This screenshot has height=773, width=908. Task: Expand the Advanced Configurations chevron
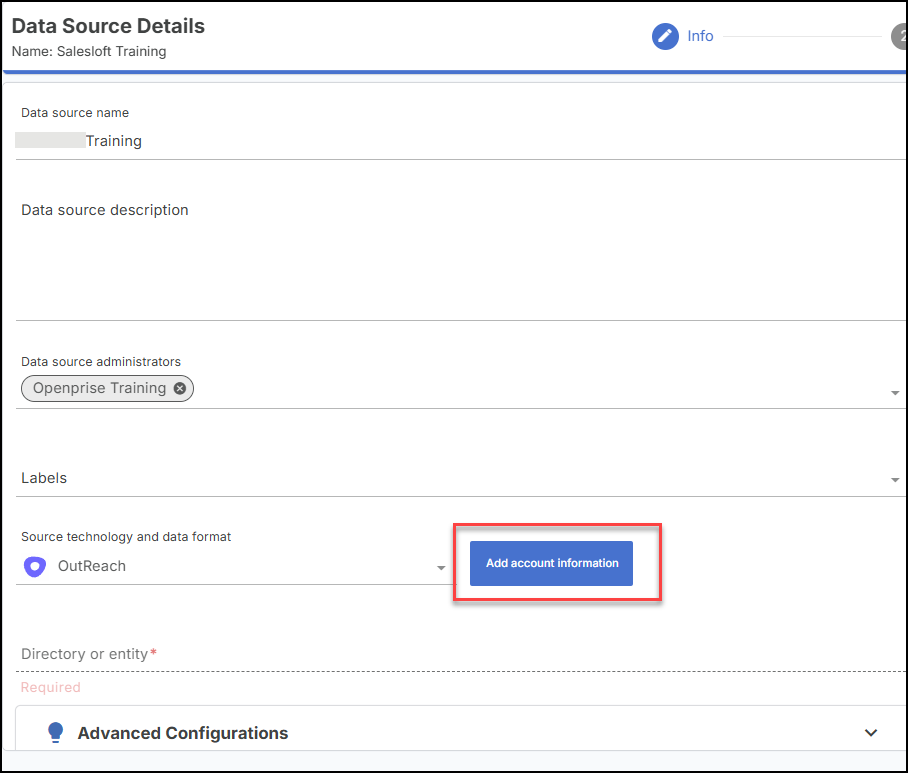[x=870, y=732]
